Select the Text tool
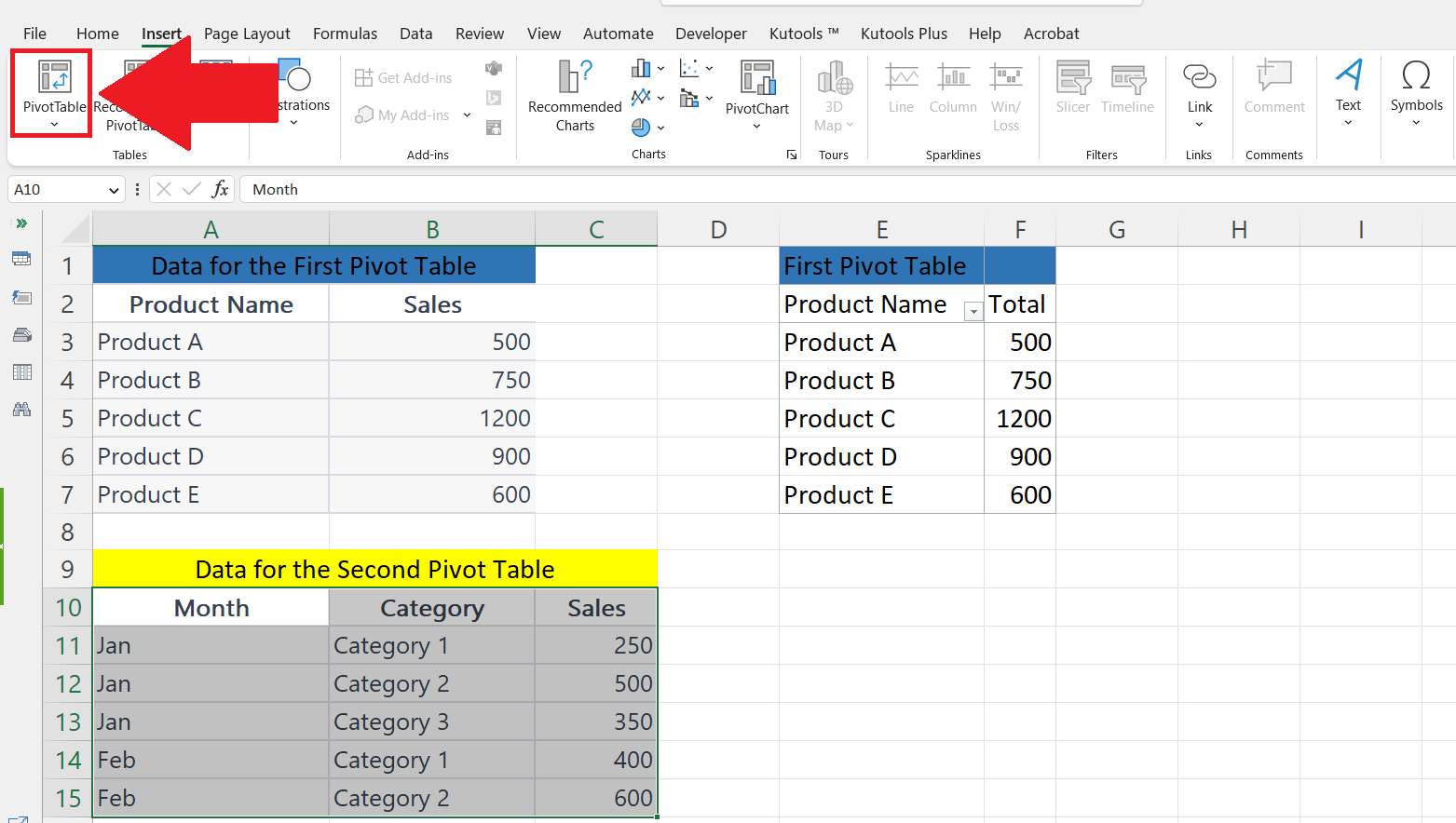 [1348, 88]
